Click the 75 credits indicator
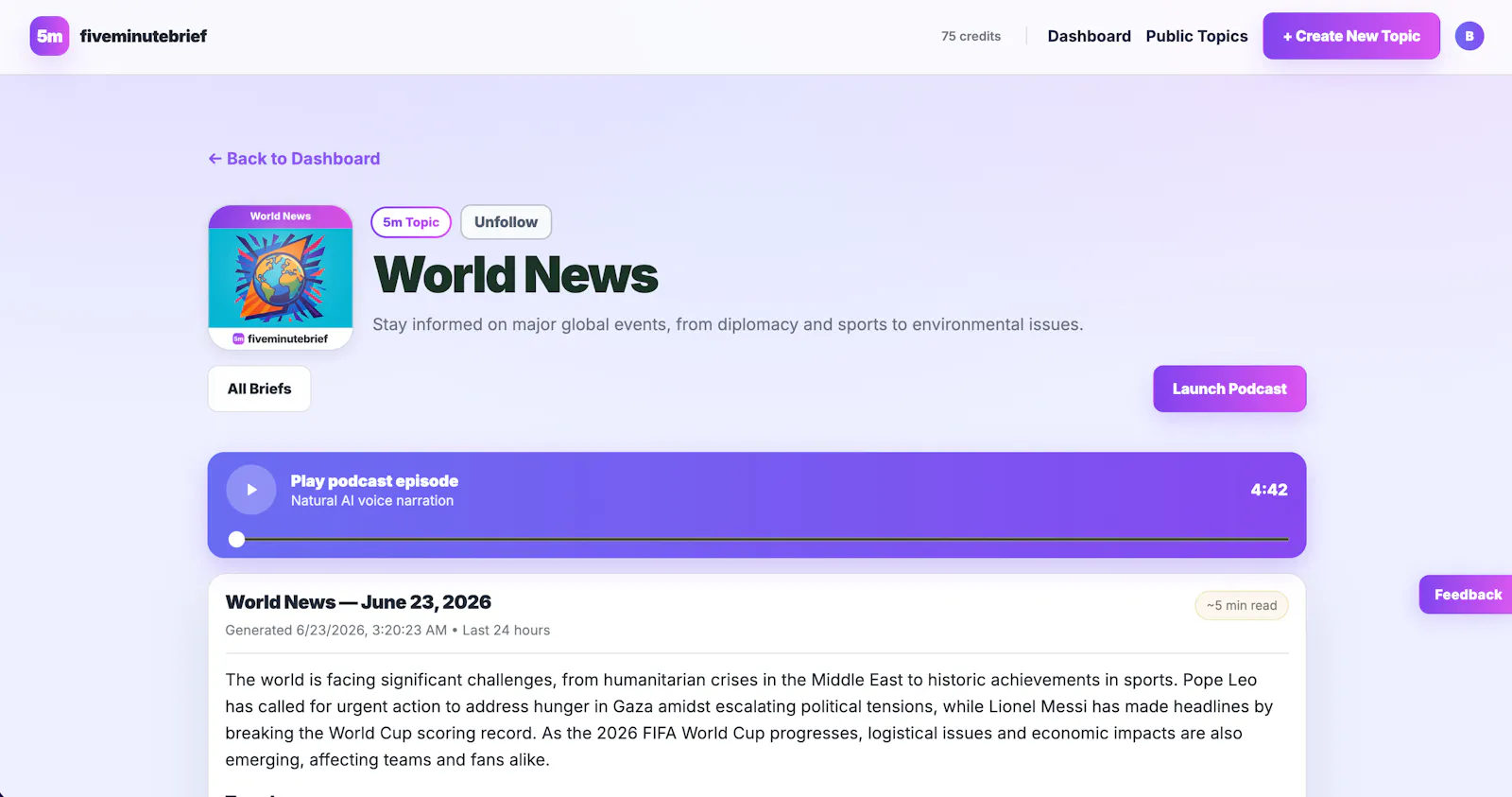 coord(971,36)
